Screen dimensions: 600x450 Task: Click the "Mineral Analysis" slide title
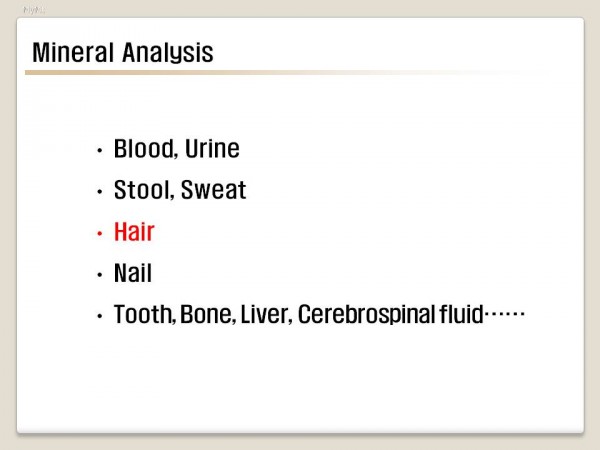pos(122,52)
